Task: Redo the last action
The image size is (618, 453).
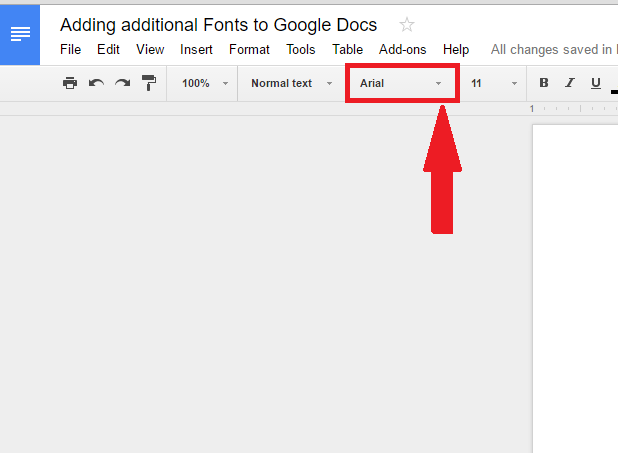Action: tap(123, 83)
